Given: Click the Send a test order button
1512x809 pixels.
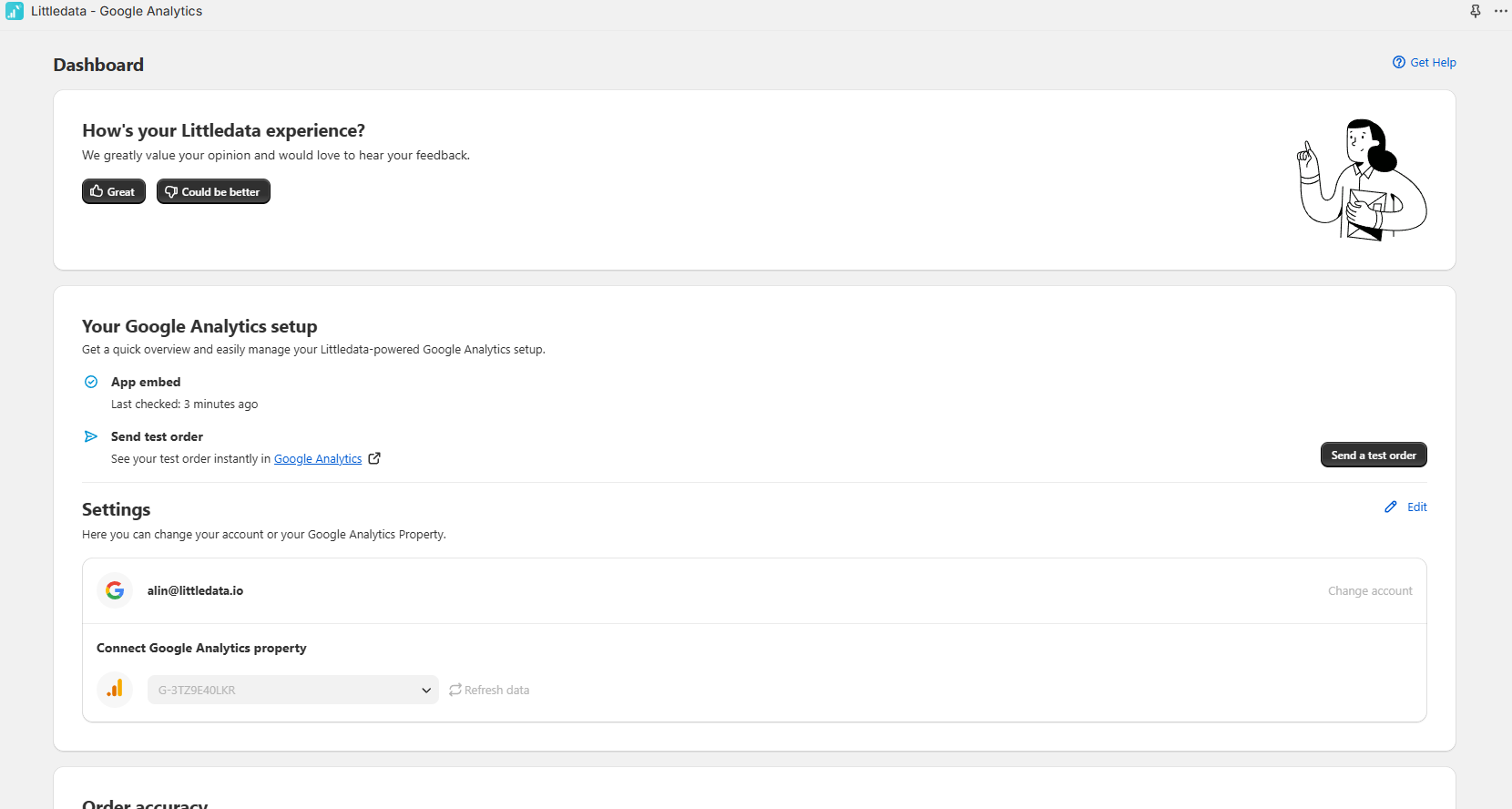Looking at the screenshot, I should click(1374, 455).
